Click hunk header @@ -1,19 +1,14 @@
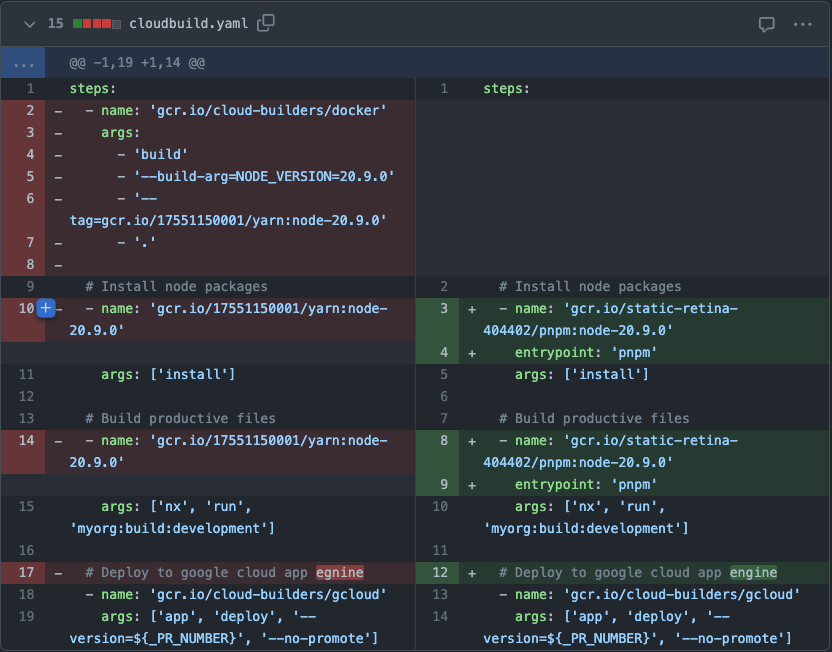The height and width of the screenshot is (652, 832). point(137,63)
